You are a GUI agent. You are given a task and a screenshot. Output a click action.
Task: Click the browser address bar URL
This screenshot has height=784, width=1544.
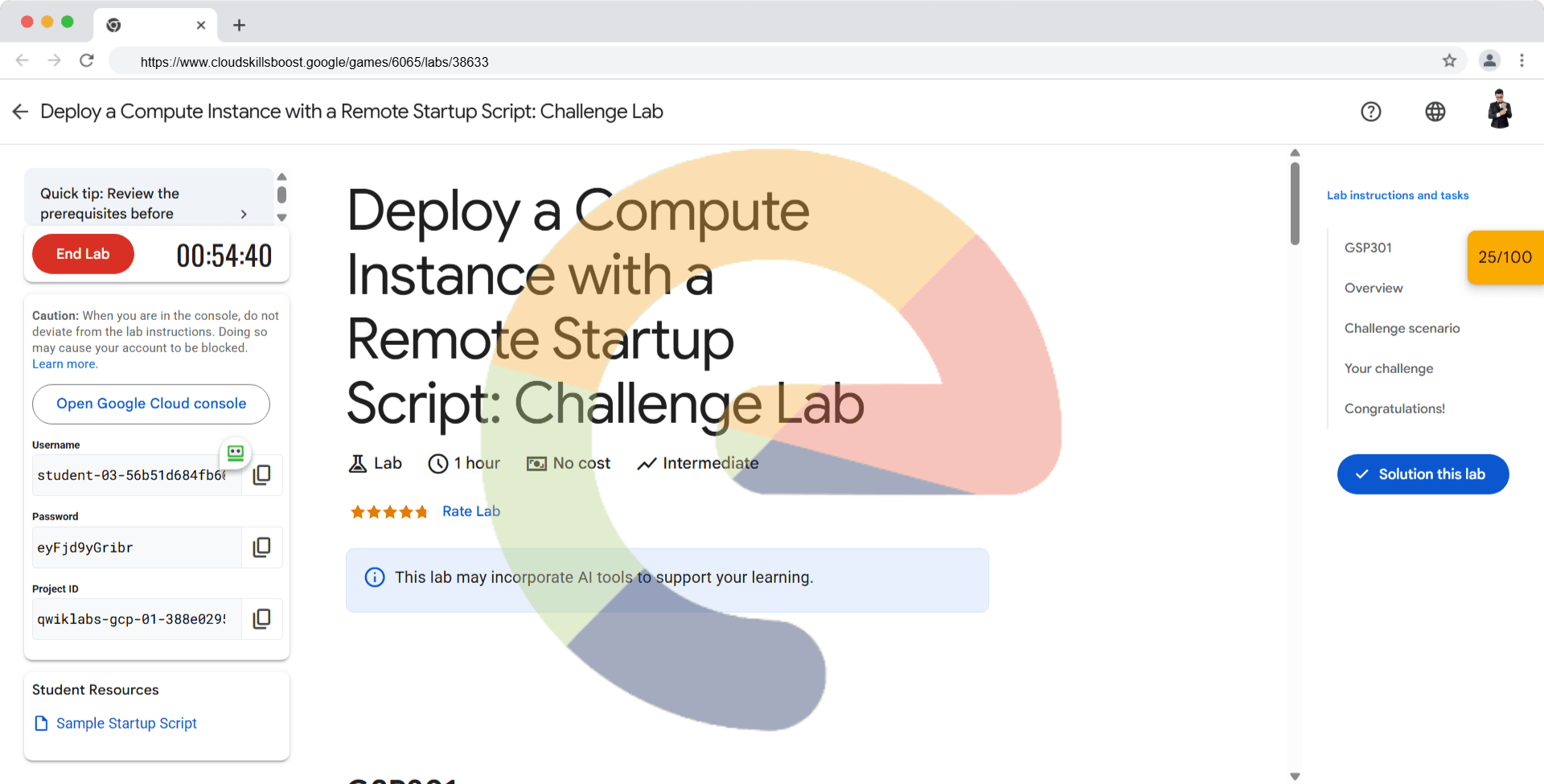click(x=314, y=62)
